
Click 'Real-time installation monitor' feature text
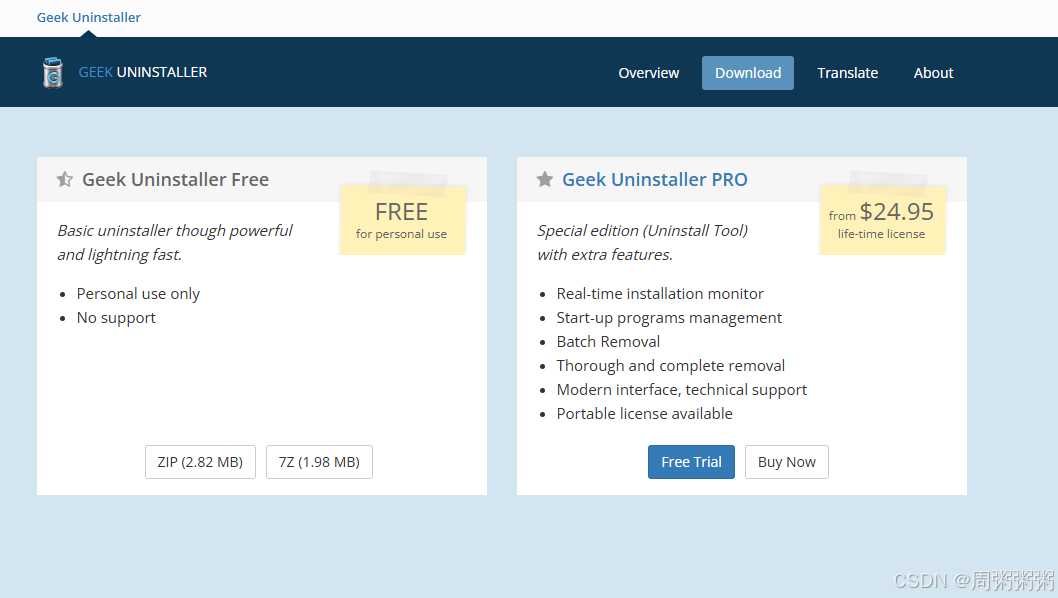(x=660, y=294)
